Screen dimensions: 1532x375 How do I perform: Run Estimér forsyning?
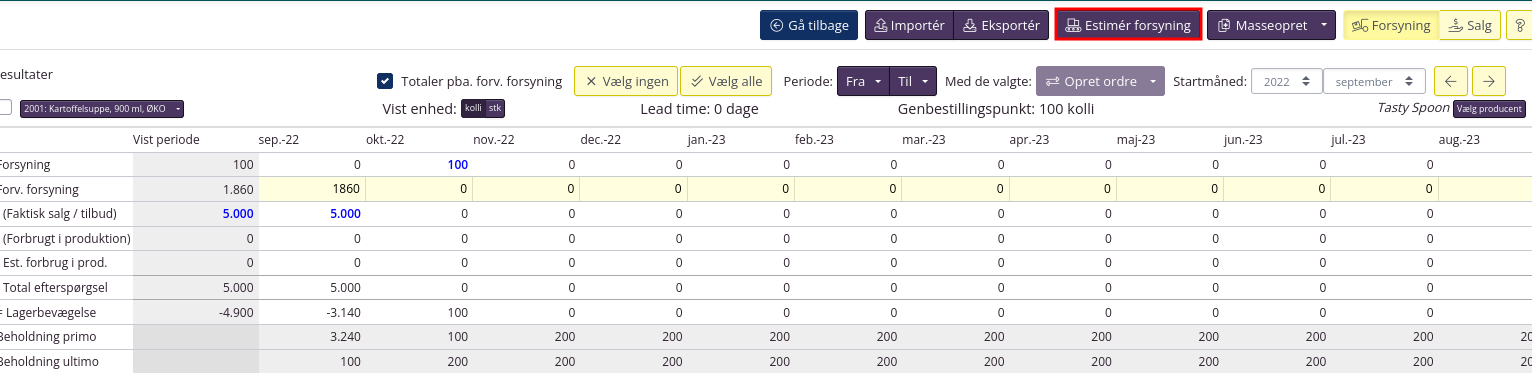coord(1128,25)
